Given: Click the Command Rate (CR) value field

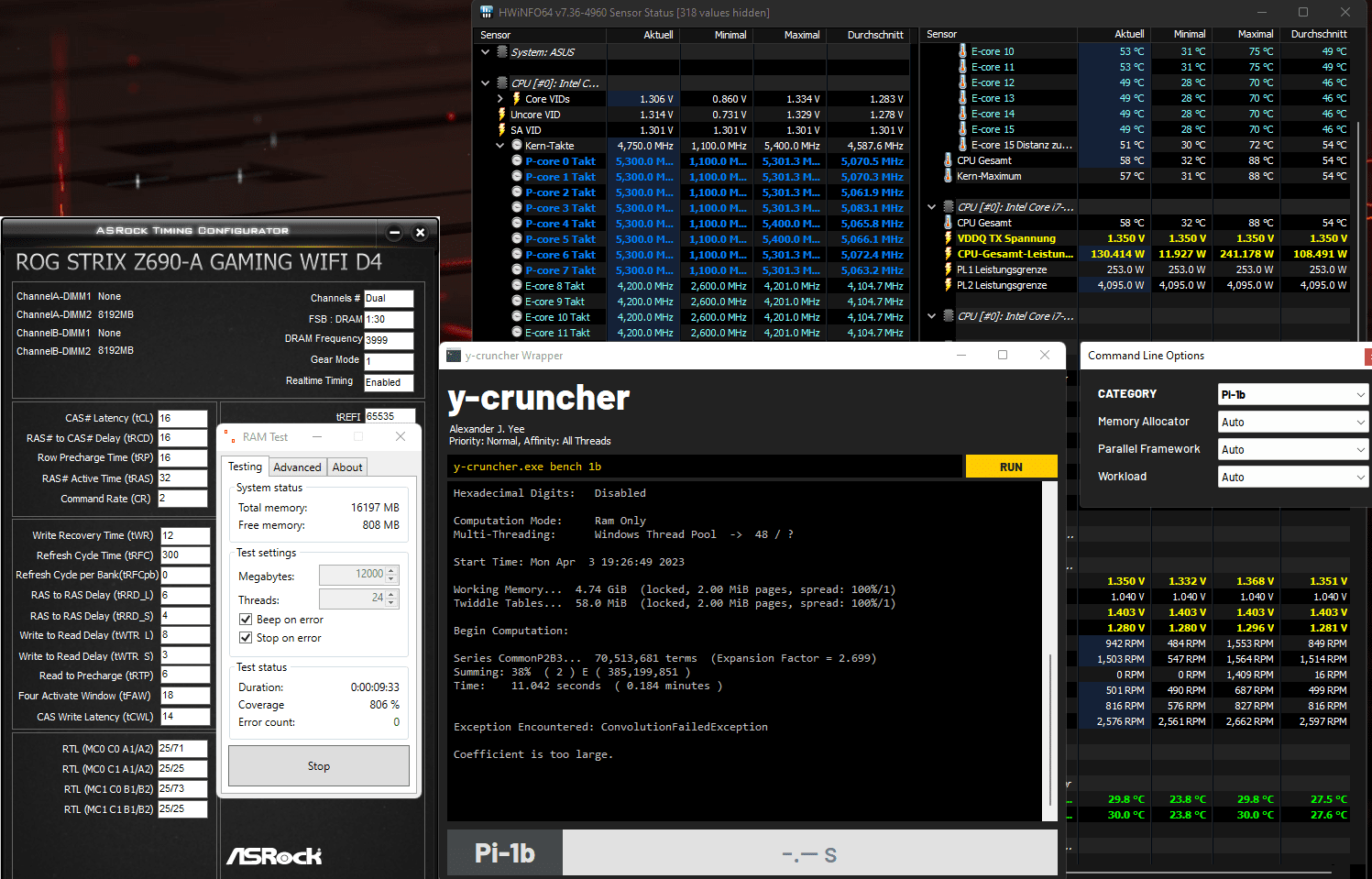Looking at the screenshot, I should click(x=183, y=499).
